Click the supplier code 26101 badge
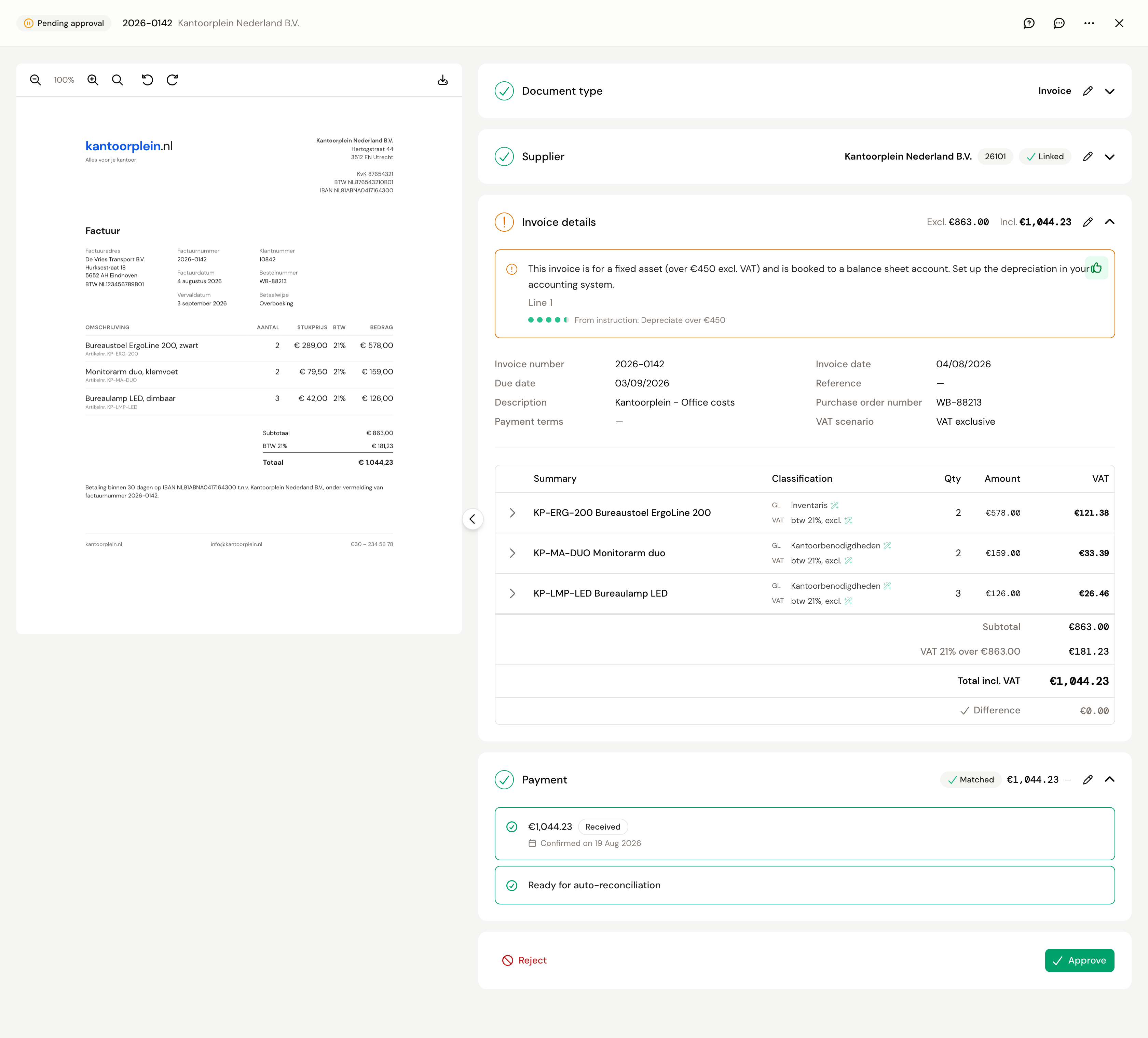The width and height of the screenshot is (1148, 1038). click(x=995, y=156)
